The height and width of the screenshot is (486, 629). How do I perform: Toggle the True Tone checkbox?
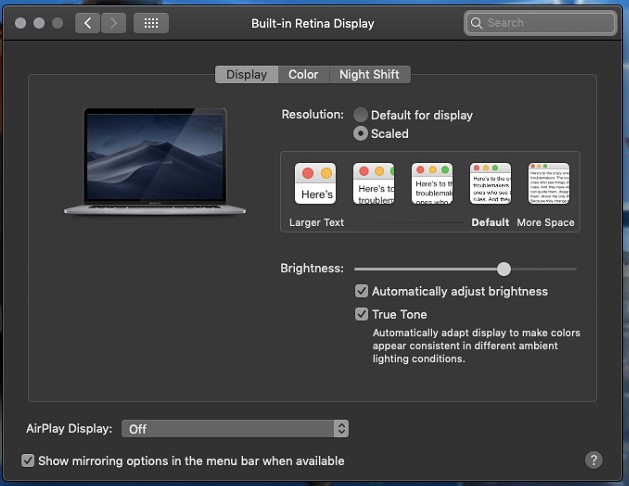click(x=362, y=314)
